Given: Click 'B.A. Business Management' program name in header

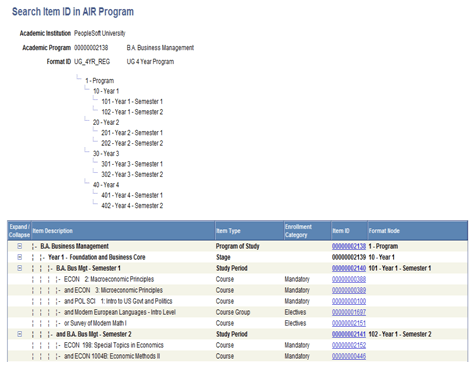Looking at the screenshot, I should pos(160,48).
